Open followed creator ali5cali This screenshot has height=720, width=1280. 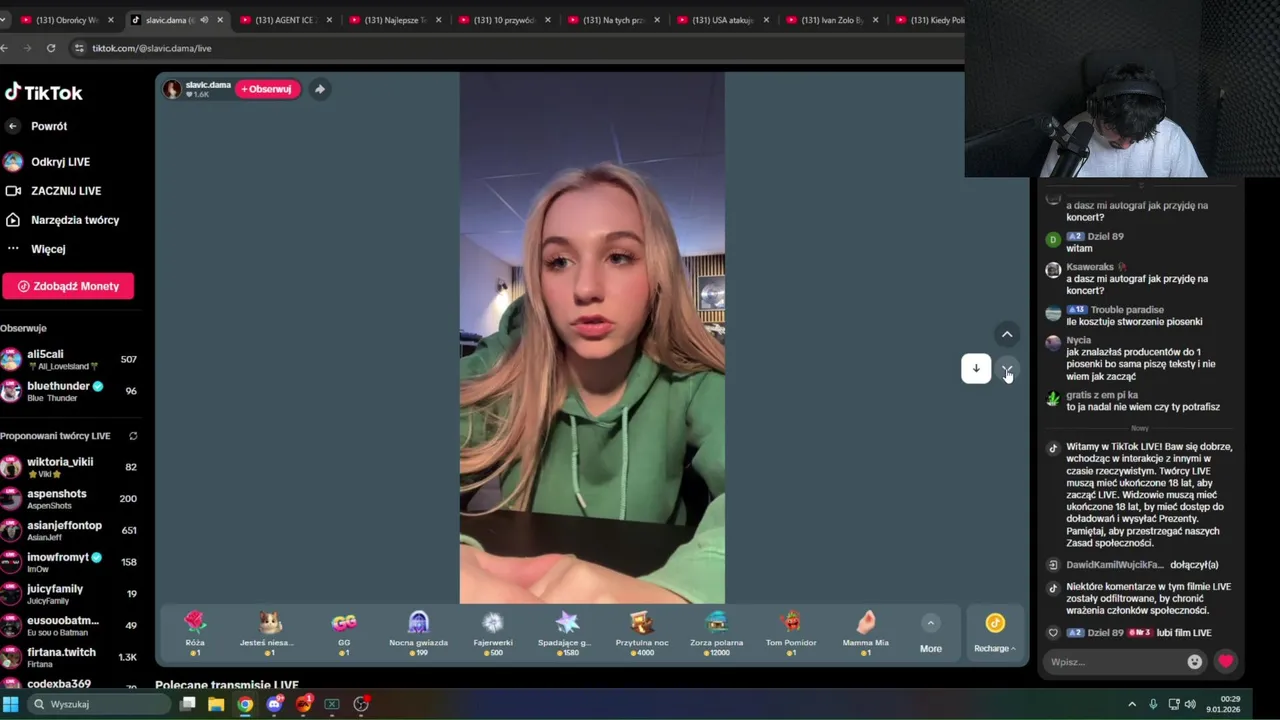[x=69, y=359]
